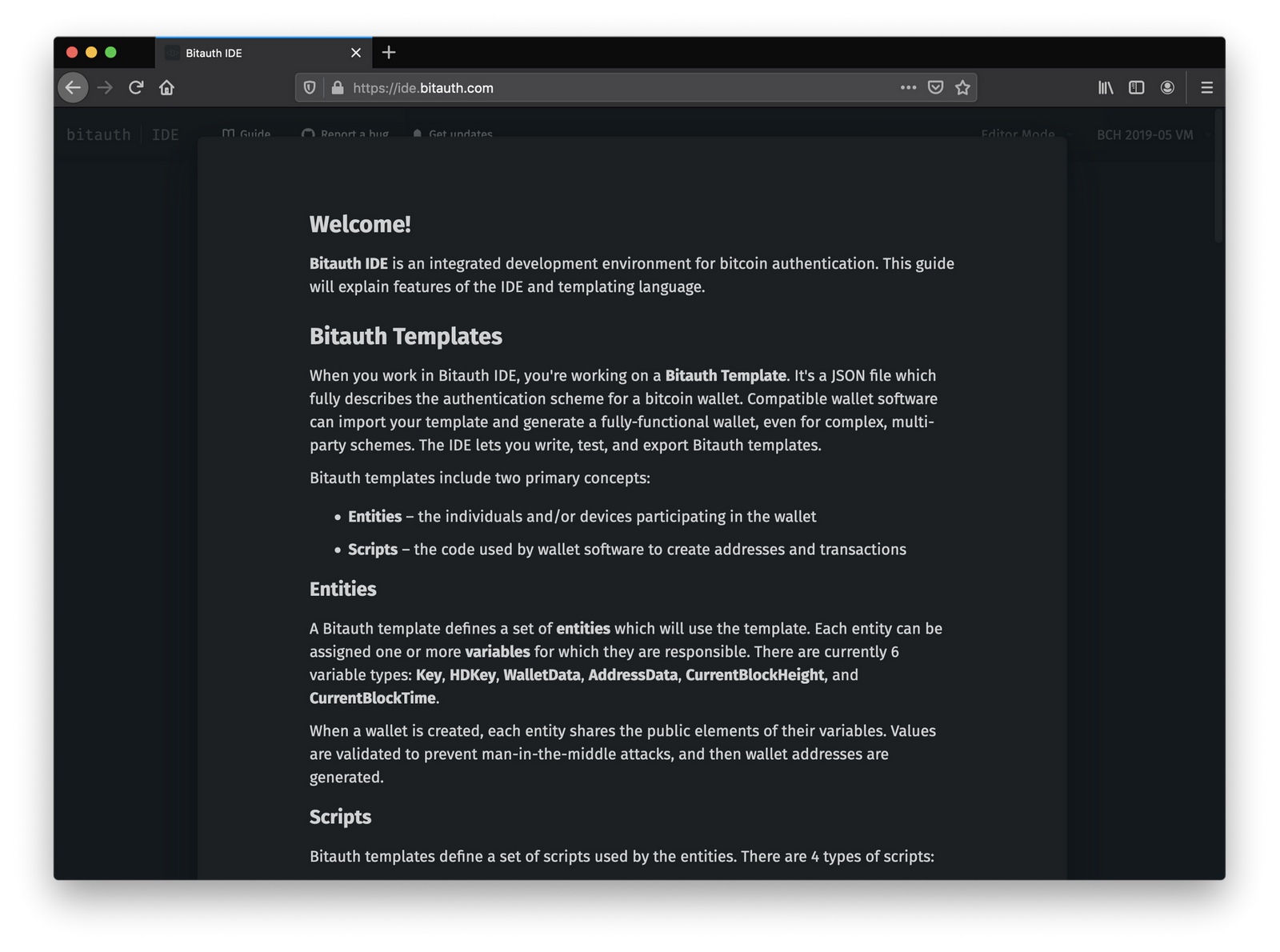Open the page actions ellipsis menu

(908, 88)
